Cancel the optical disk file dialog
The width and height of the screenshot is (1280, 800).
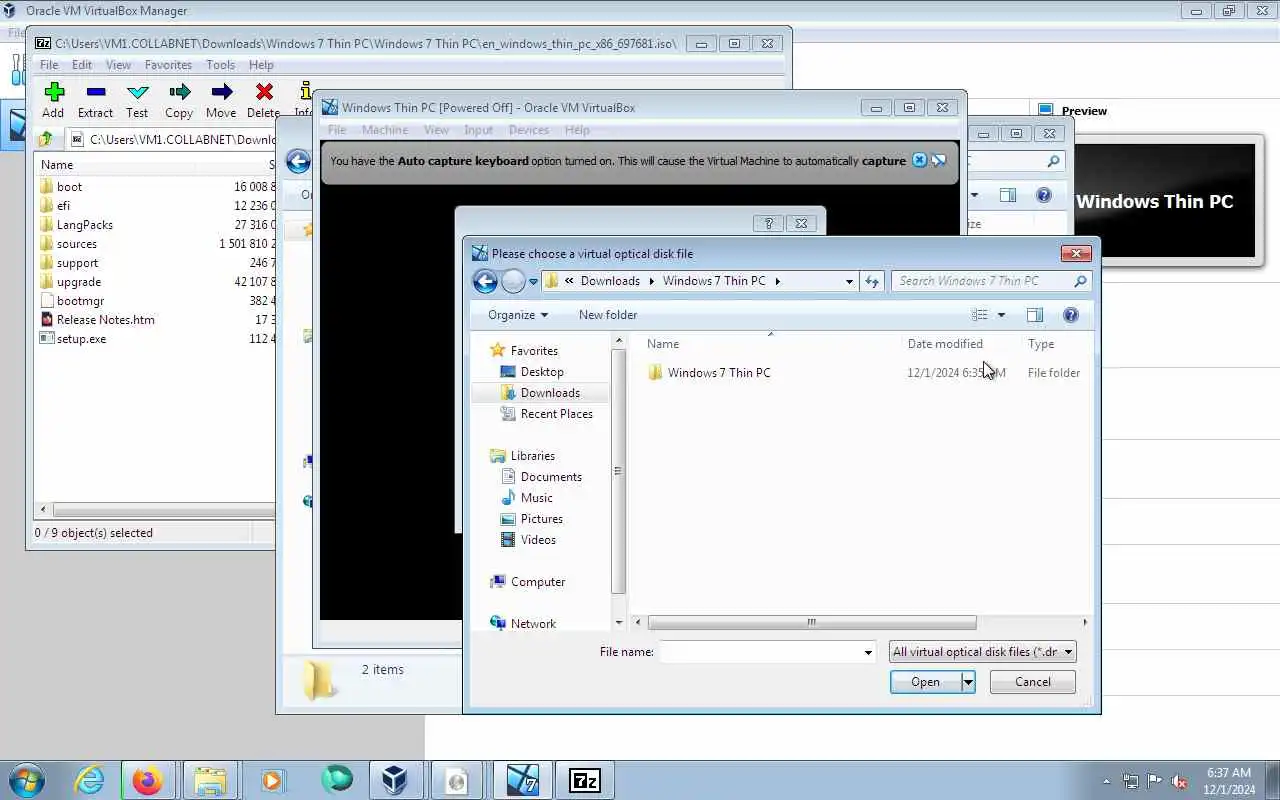[1033, 682]
